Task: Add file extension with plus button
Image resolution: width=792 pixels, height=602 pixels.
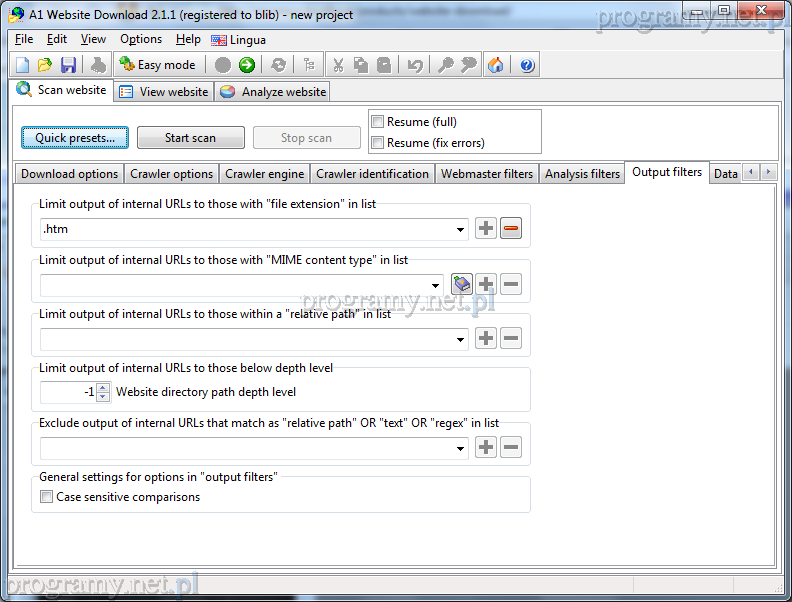Action: (x=486, y=229)
